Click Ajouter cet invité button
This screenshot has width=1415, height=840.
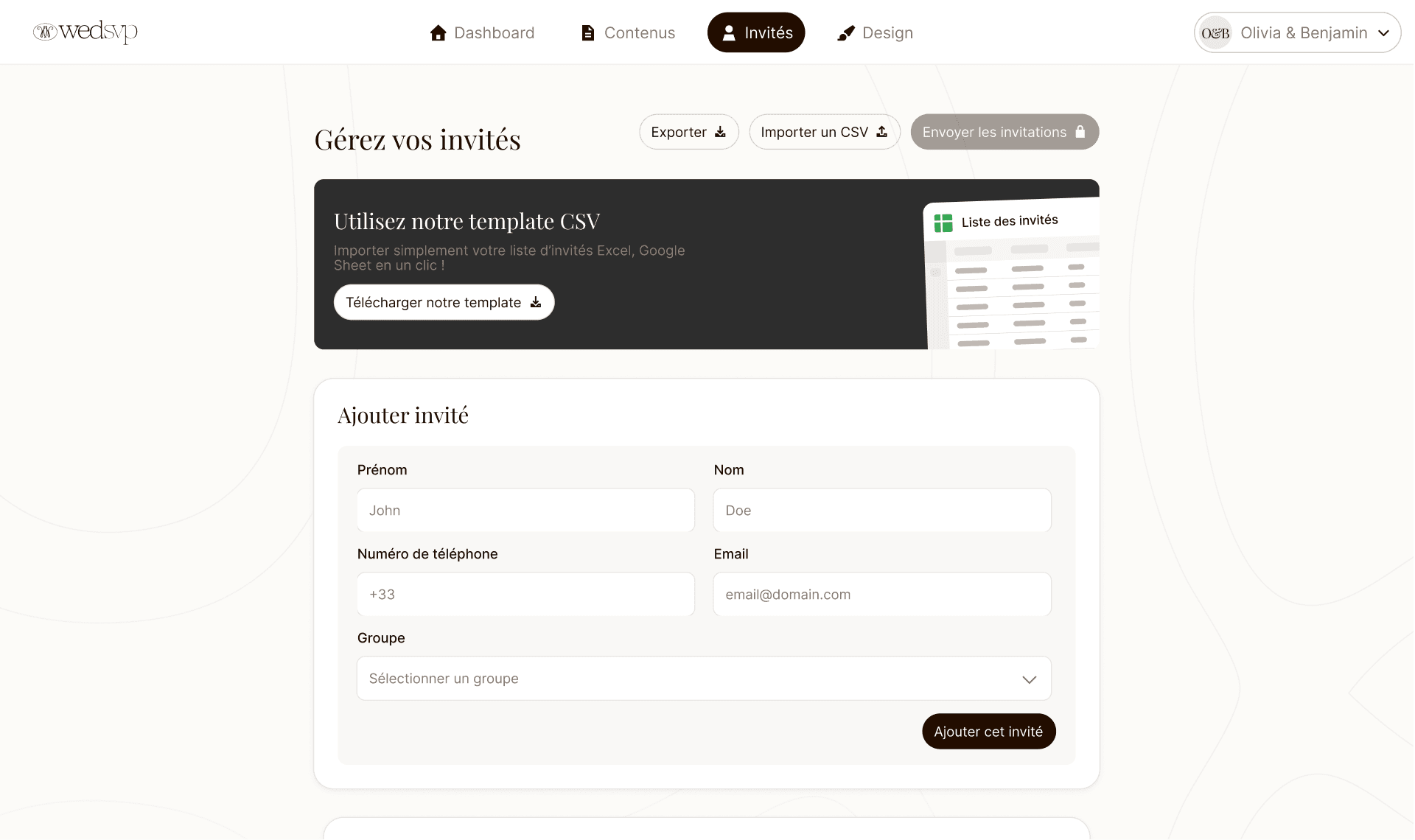(x=988, y=731)
